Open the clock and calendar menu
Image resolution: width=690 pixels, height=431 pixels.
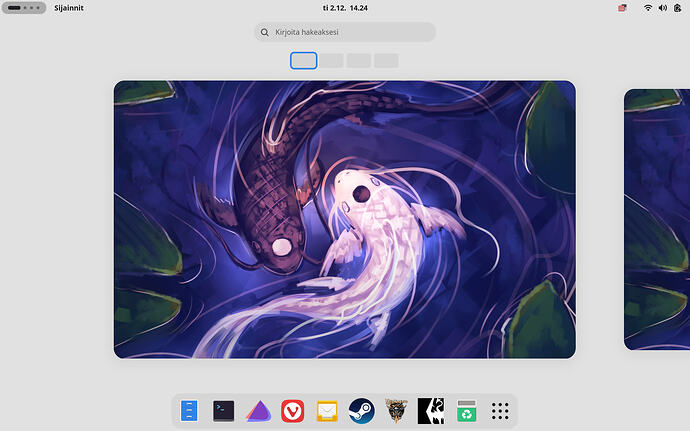click(345, 8)
